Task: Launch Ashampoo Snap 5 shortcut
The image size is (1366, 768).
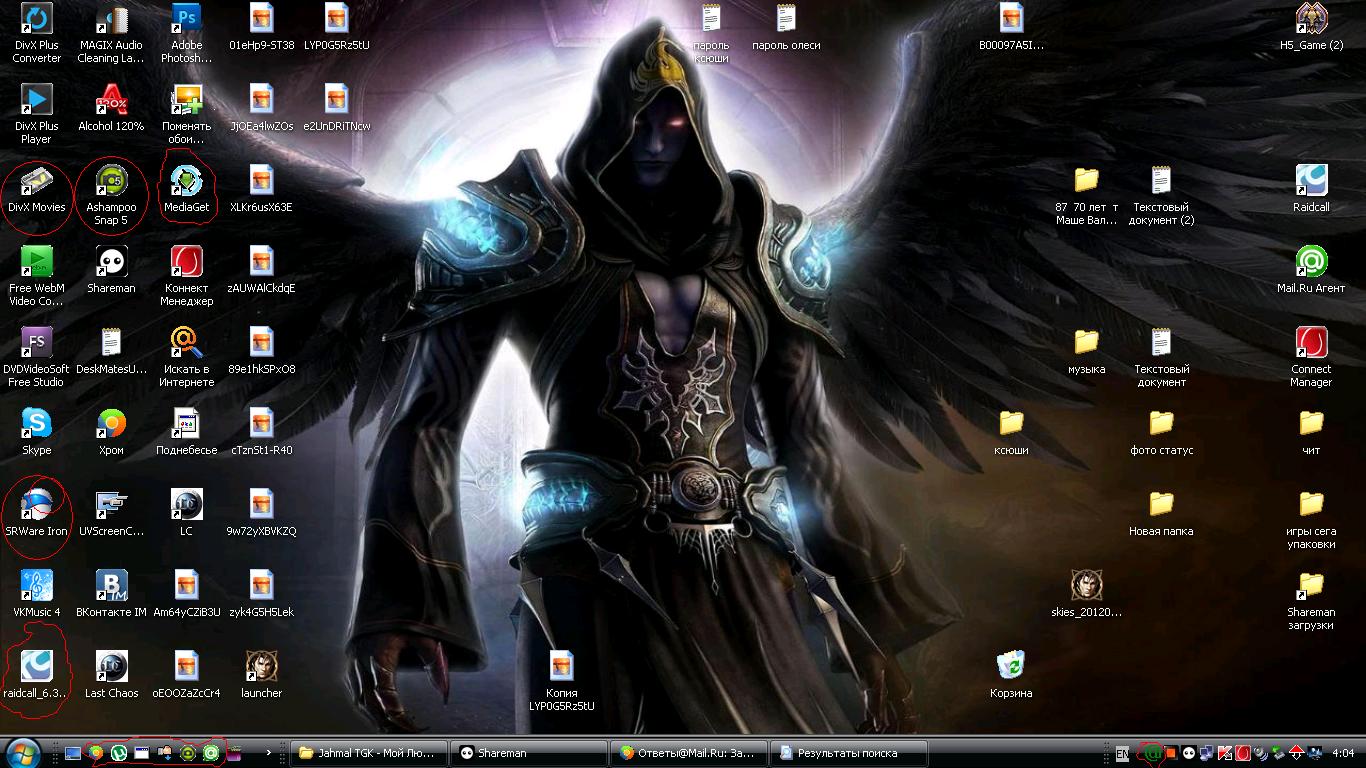Action: [x=111, y=195]
